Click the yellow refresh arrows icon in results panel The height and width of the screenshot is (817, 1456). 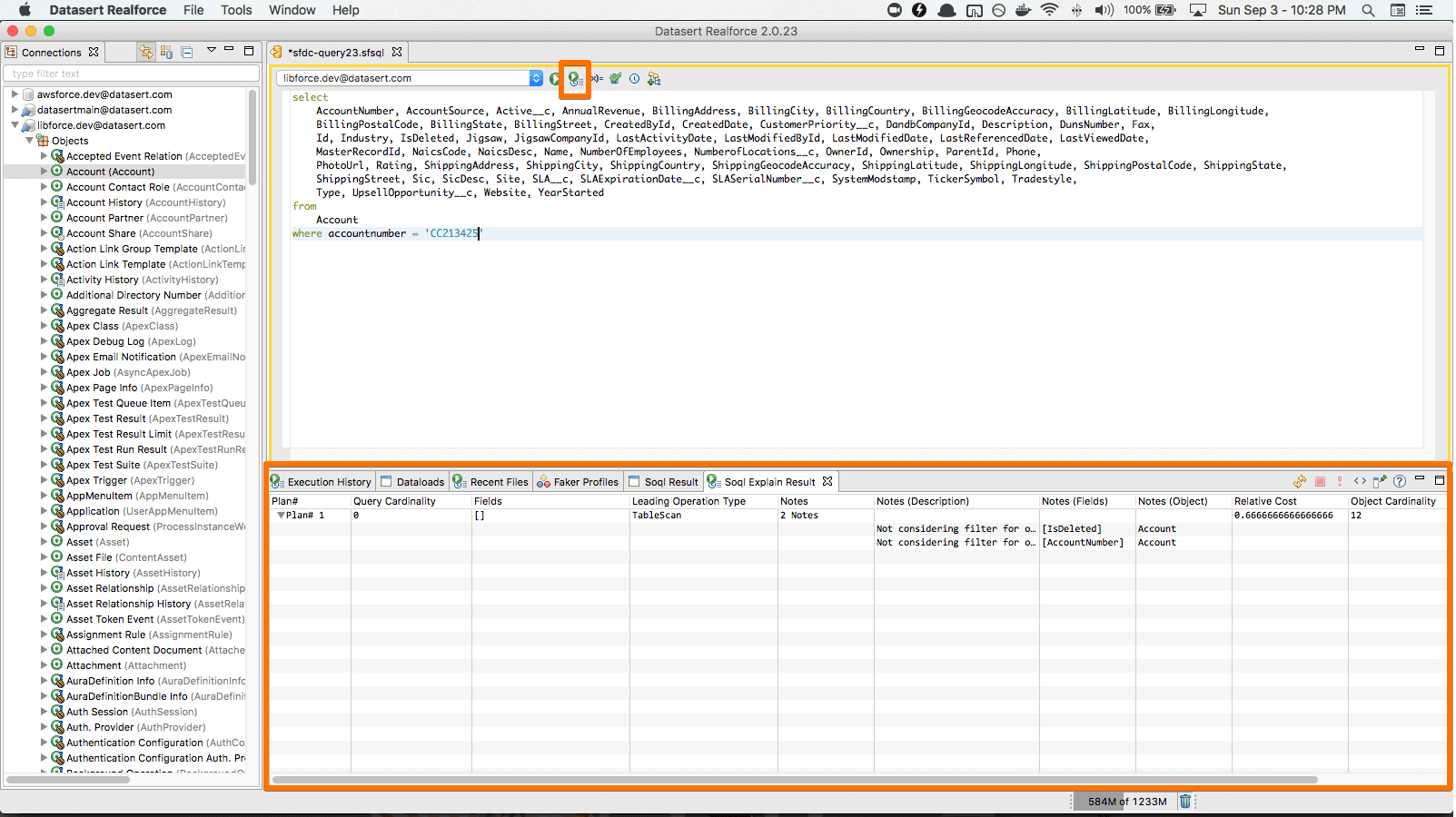click(x=1300, y=481)
